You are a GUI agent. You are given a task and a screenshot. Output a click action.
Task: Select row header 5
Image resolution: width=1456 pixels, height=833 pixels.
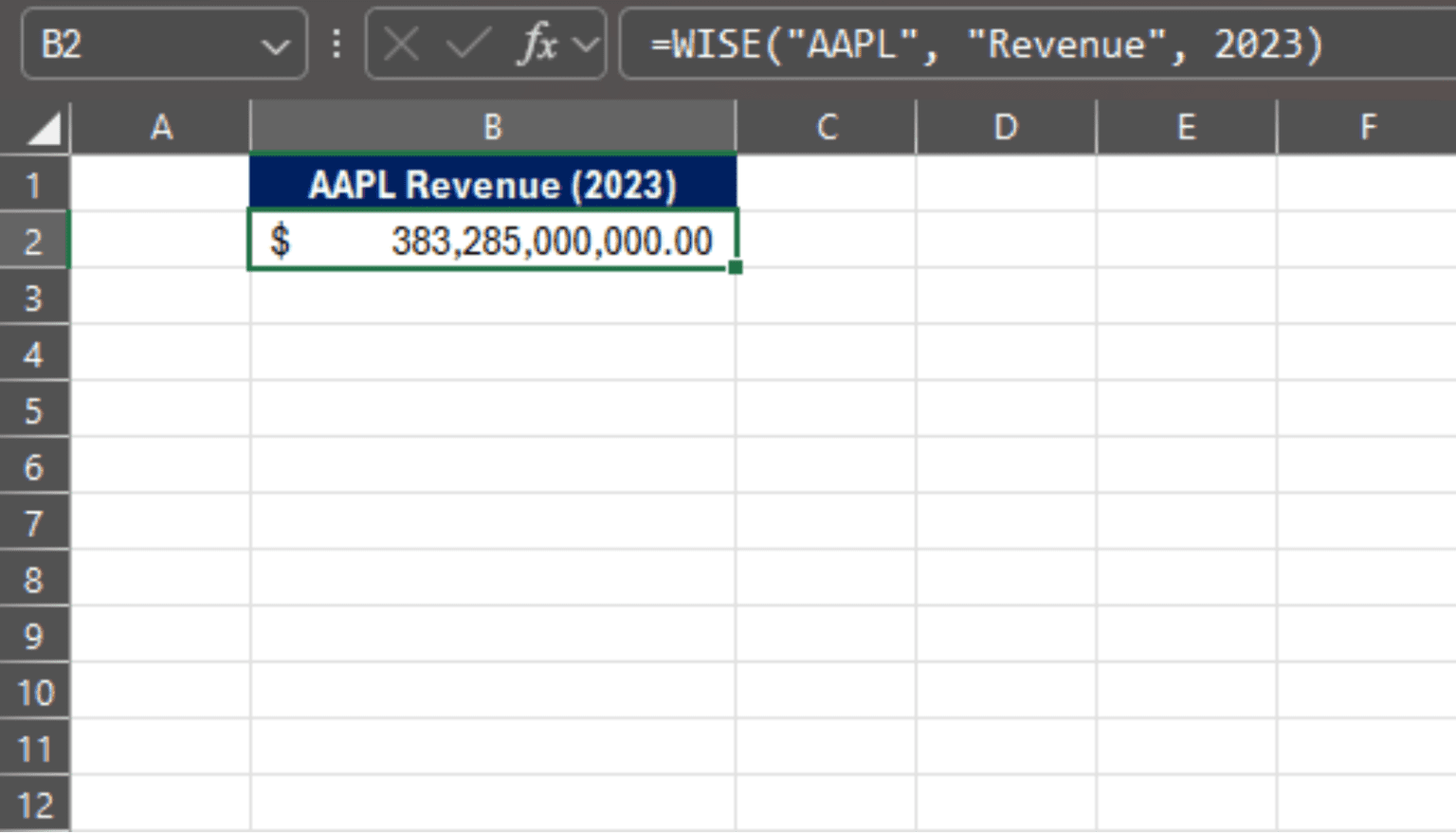pos(35,409)
